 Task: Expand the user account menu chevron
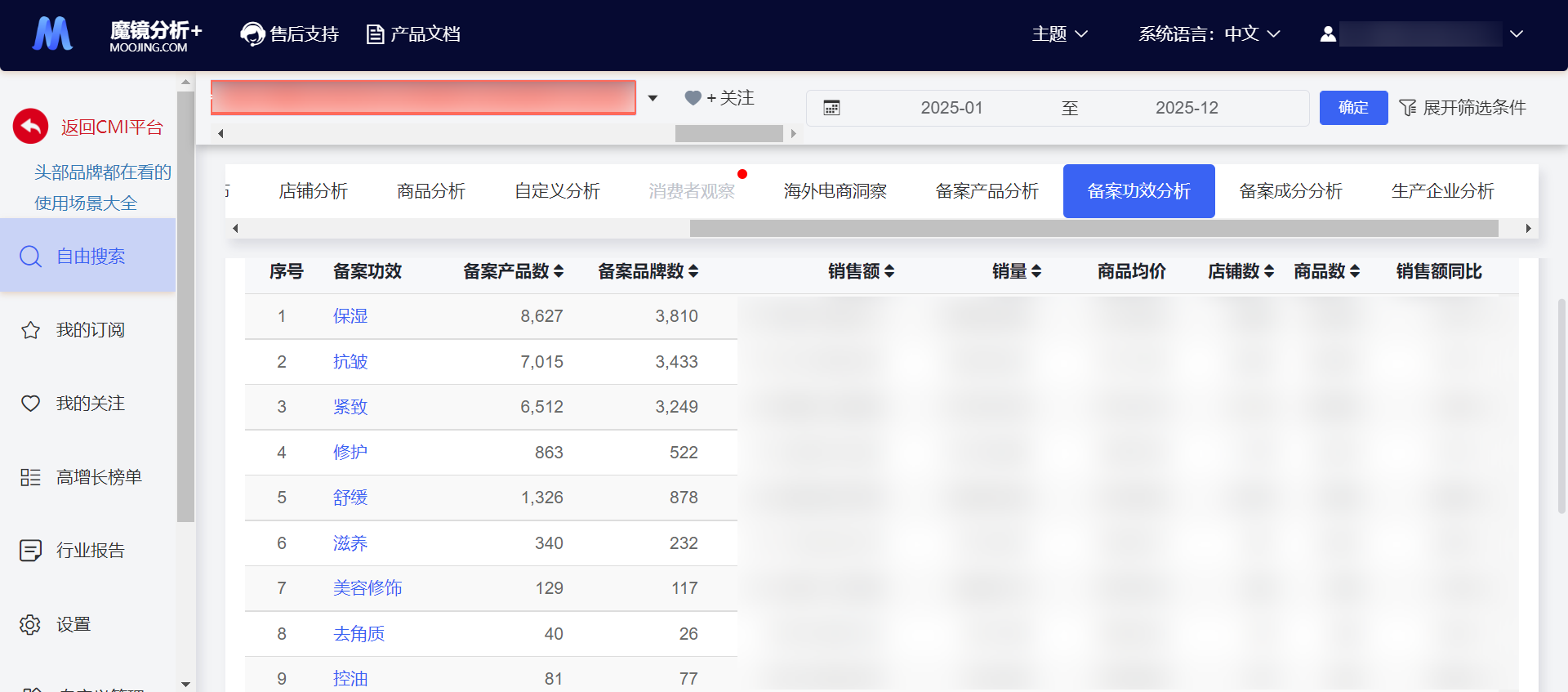(1517, 34)
